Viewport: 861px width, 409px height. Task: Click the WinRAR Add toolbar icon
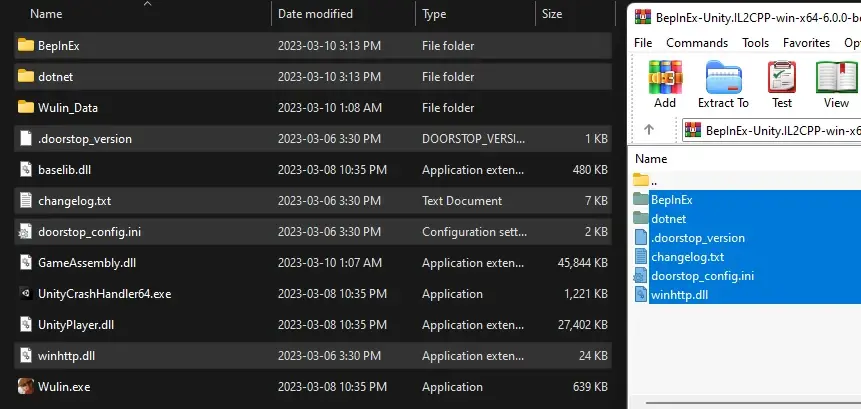[664, 79]
